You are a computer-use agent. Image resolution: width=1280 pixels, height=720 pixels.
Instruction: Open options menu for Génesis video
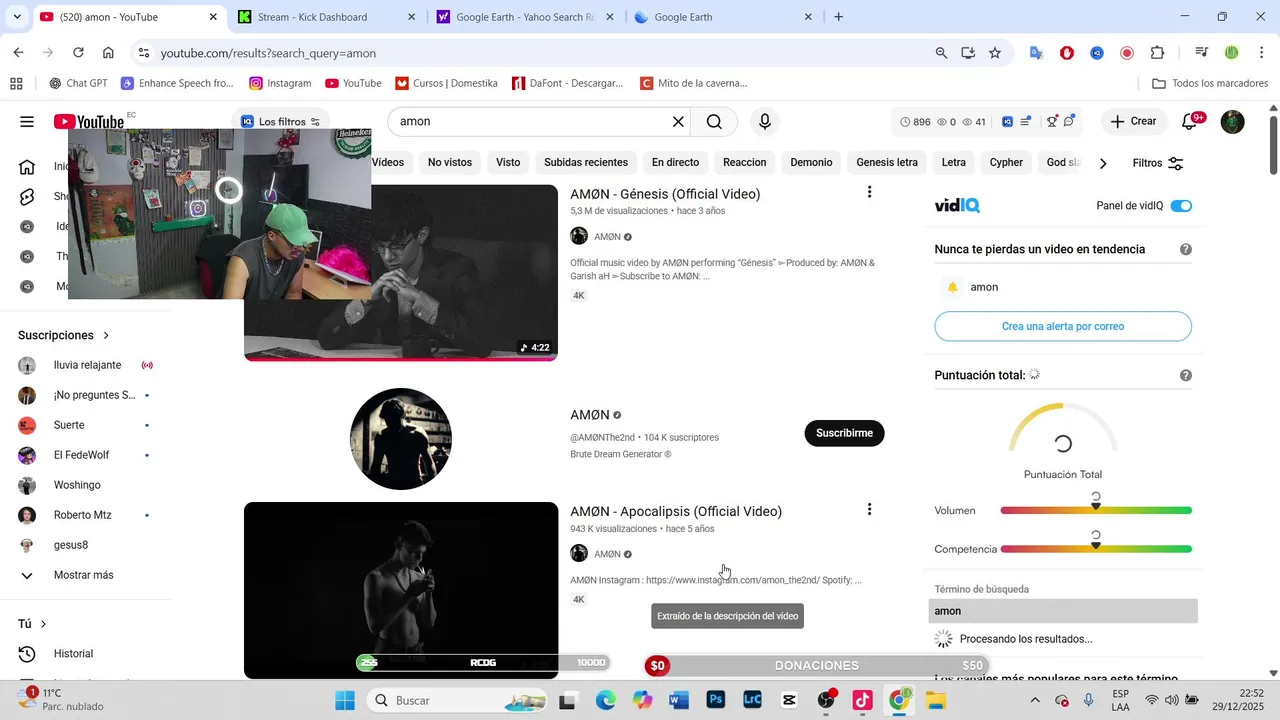pos(869,192)
